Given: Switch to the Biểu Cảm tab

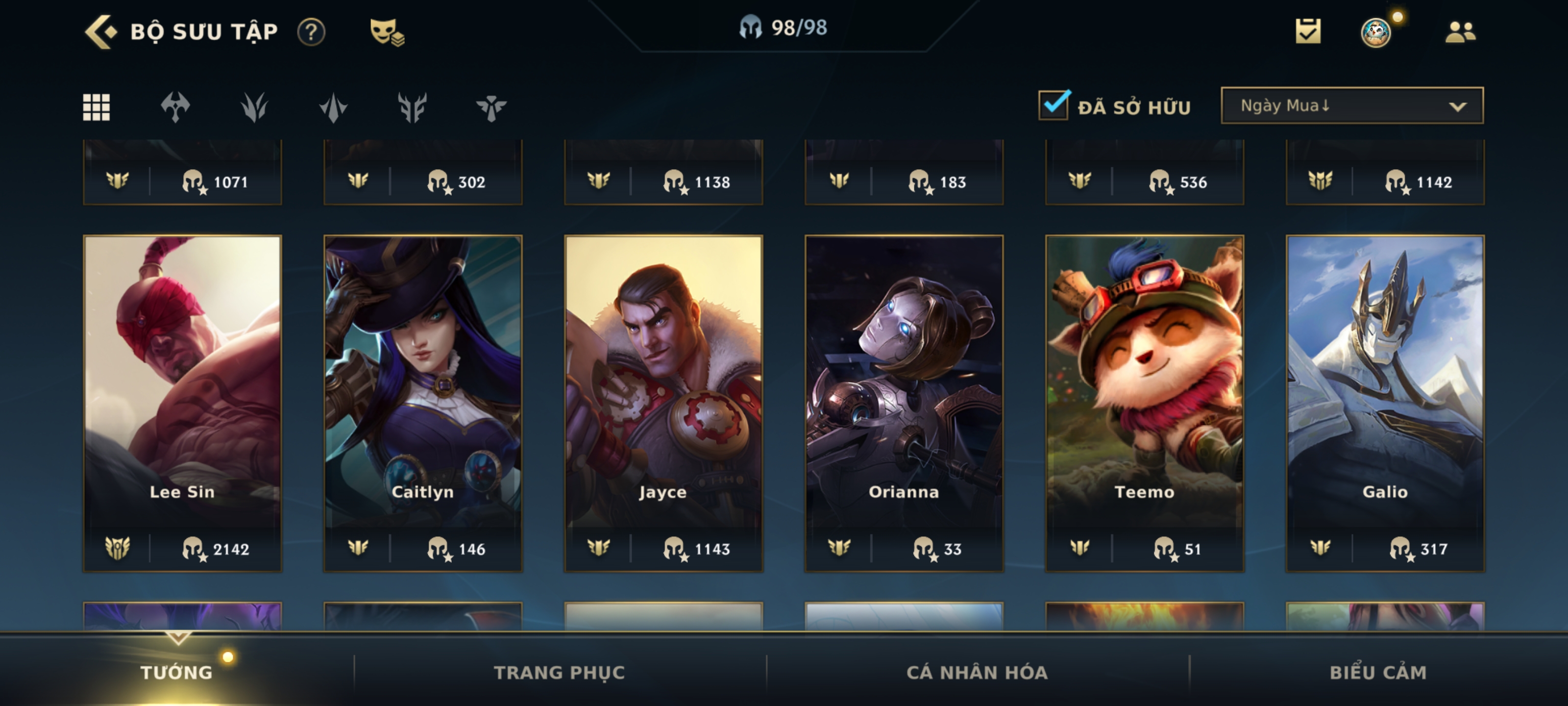Looking at the screenshot, I should click(1377, 672).
